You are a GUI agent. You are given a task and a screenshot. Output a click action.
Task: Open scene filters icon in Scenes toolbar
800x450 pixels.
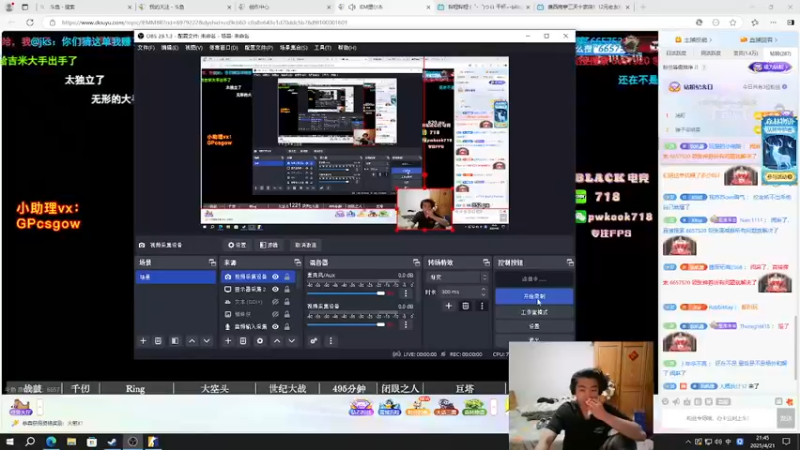pyautogui.click(x=175, y=341)
